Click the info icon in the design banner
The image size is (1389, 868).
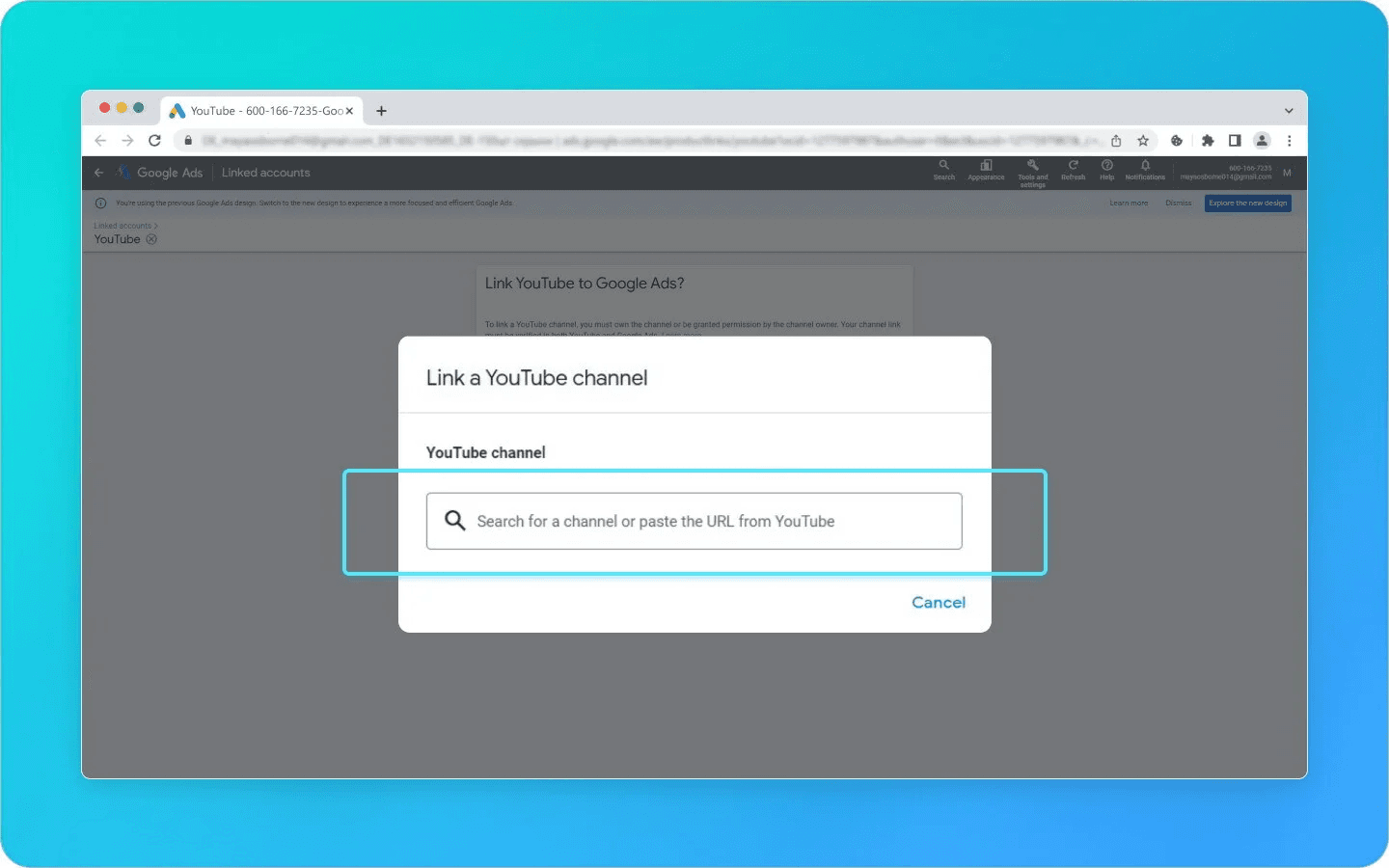point(101,203)
